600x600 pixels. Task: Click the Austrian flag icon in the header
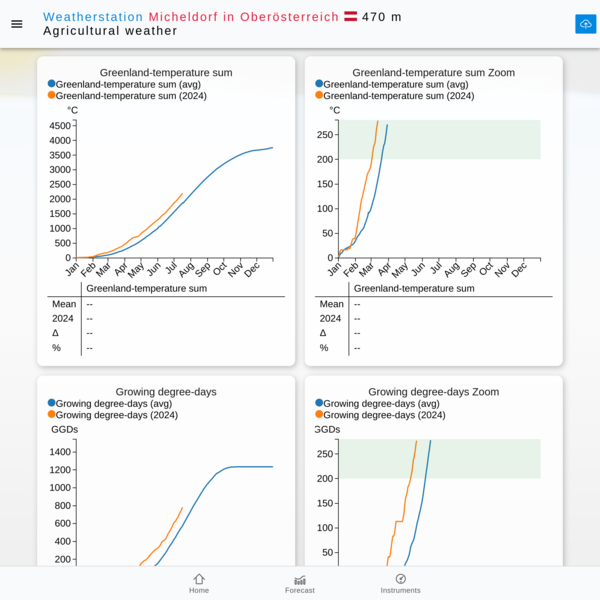(350, 16)
